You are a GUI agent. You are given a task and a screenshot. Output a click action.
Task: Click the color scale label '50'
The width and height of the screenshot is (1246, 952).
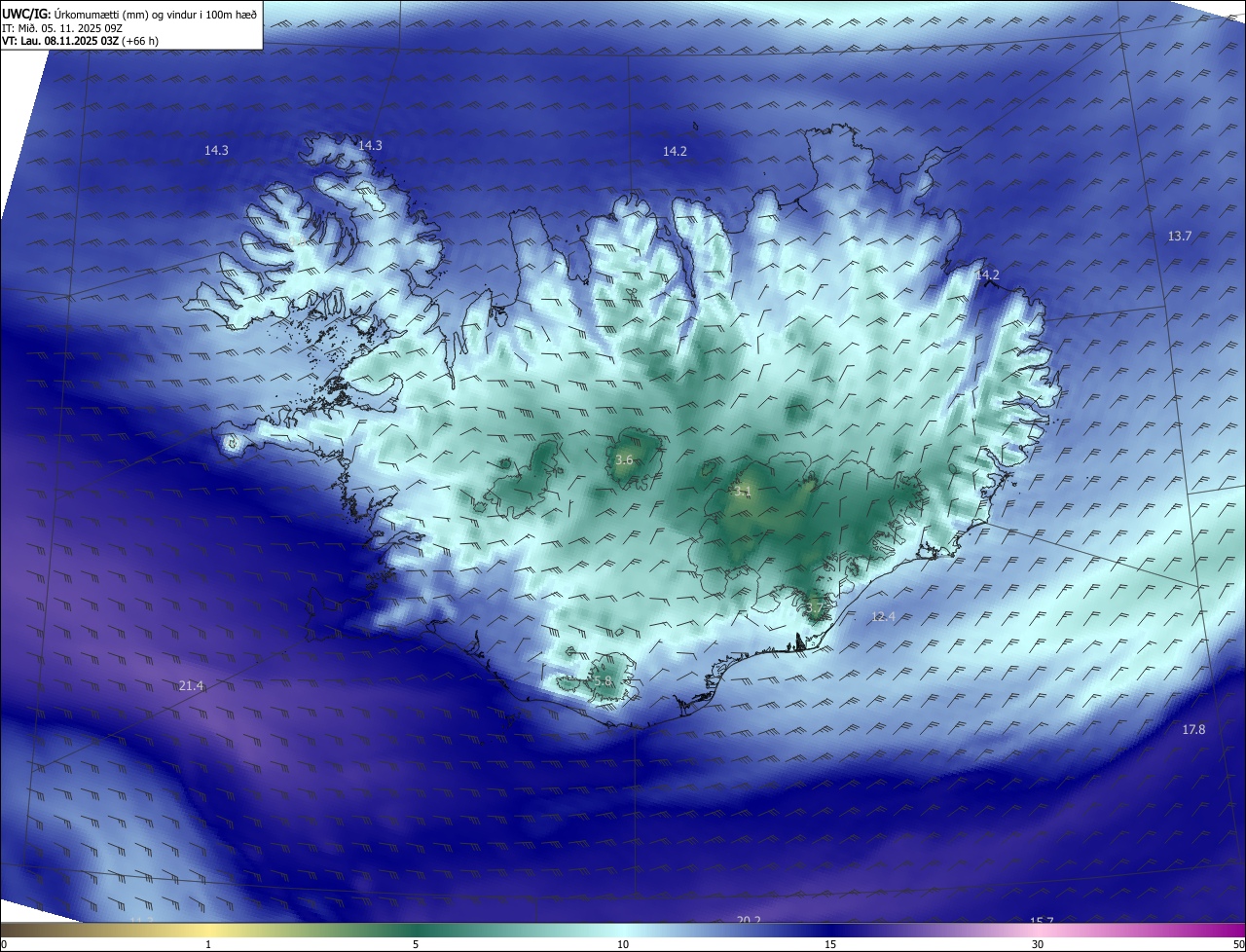[1238, 944]
